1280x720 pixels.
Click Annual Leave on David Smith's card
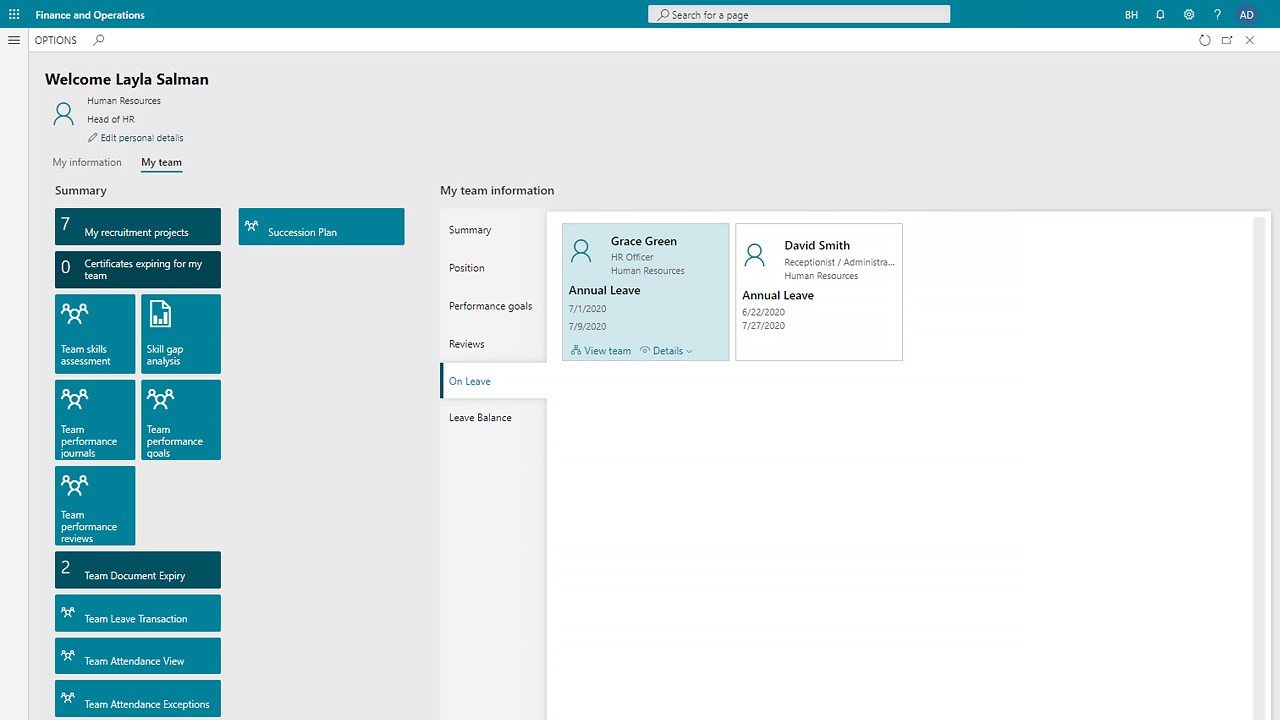pos(778,295)
